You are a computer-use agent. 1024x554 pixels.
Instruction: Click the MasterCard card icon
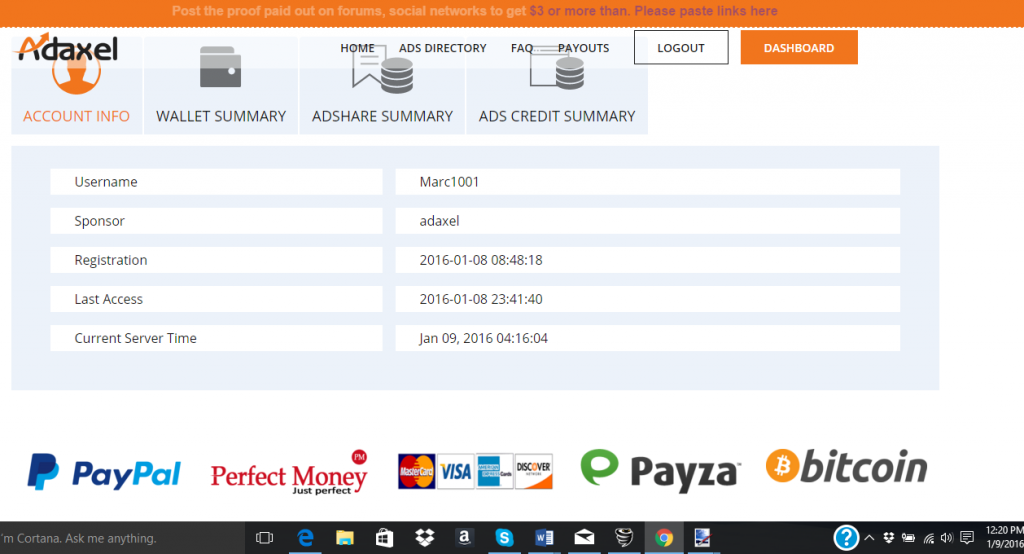(416, 471)
